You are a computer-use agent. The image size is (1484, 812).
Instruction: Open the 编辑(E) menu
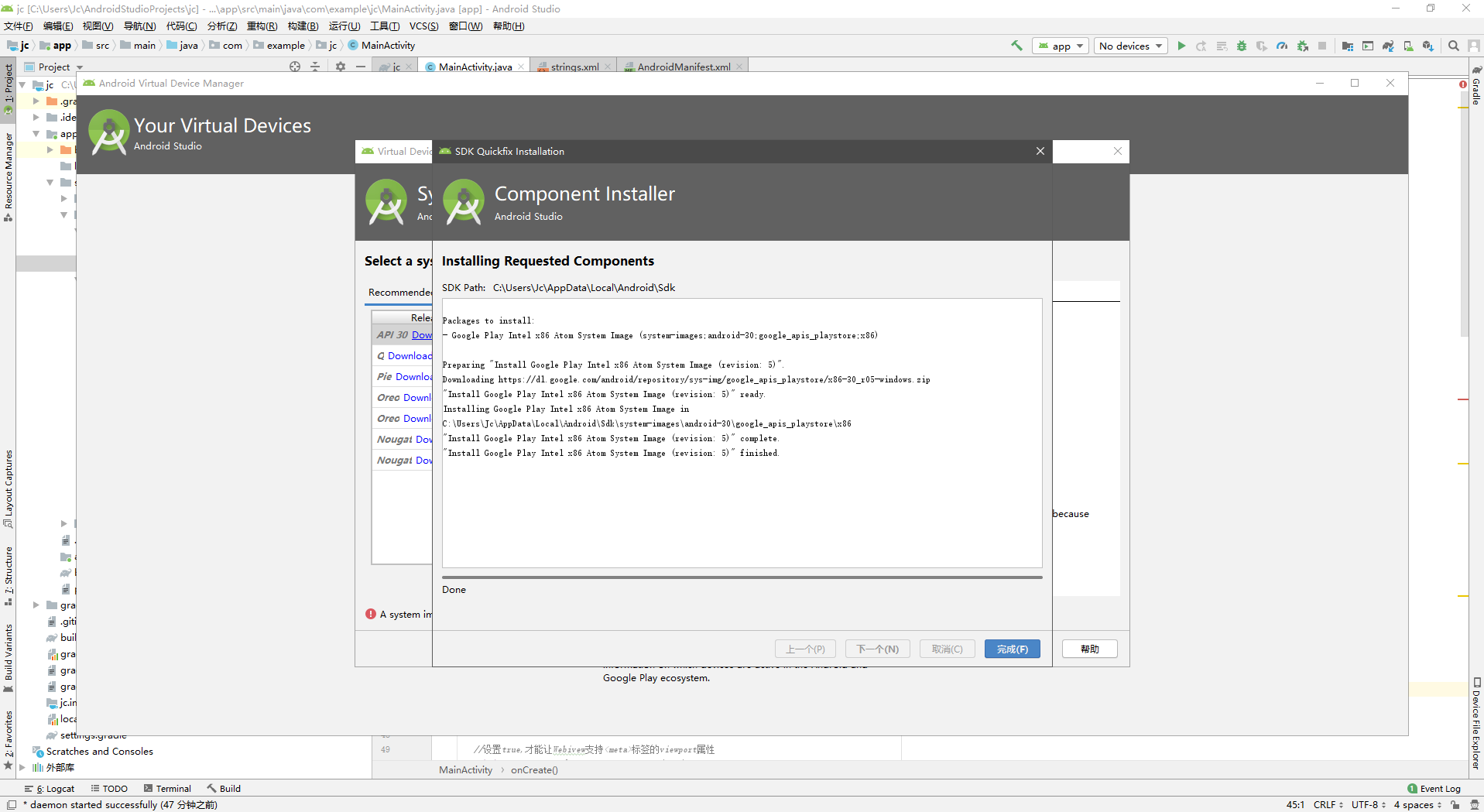(58, 26)
